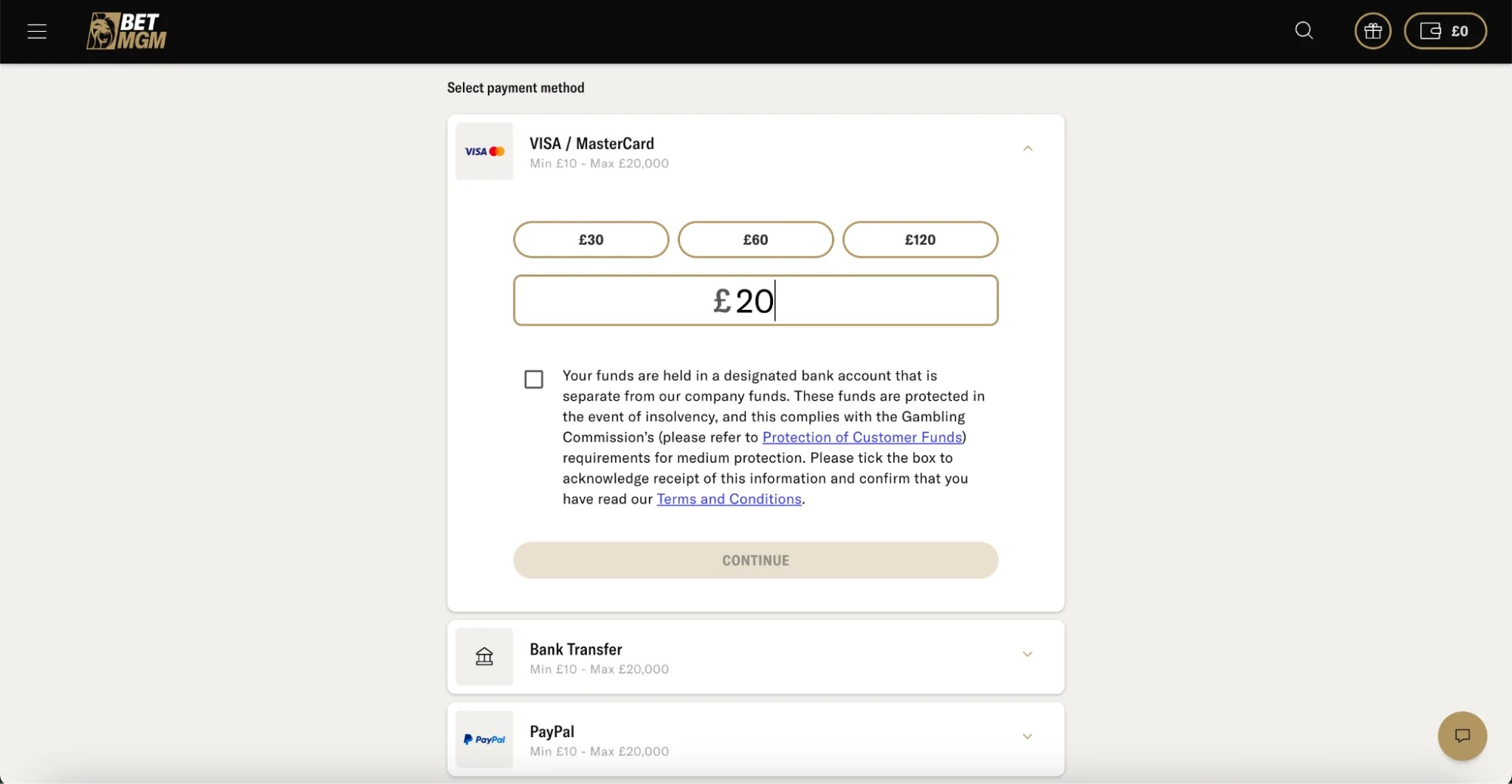Click the BetMGM lion logo
The width and height of the screenshot is (1512, 784).
(x=126, y=31)
